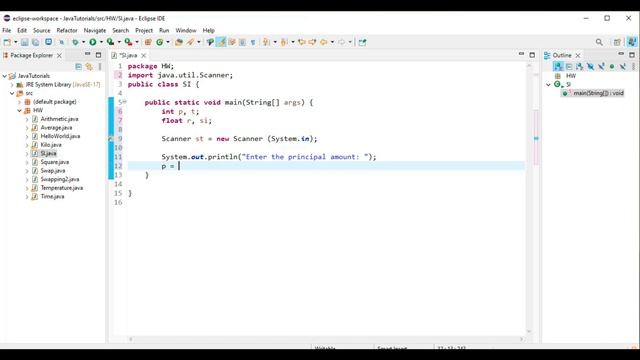Maximize the editor area
640x360 pixels.
(x=532, y=55)
